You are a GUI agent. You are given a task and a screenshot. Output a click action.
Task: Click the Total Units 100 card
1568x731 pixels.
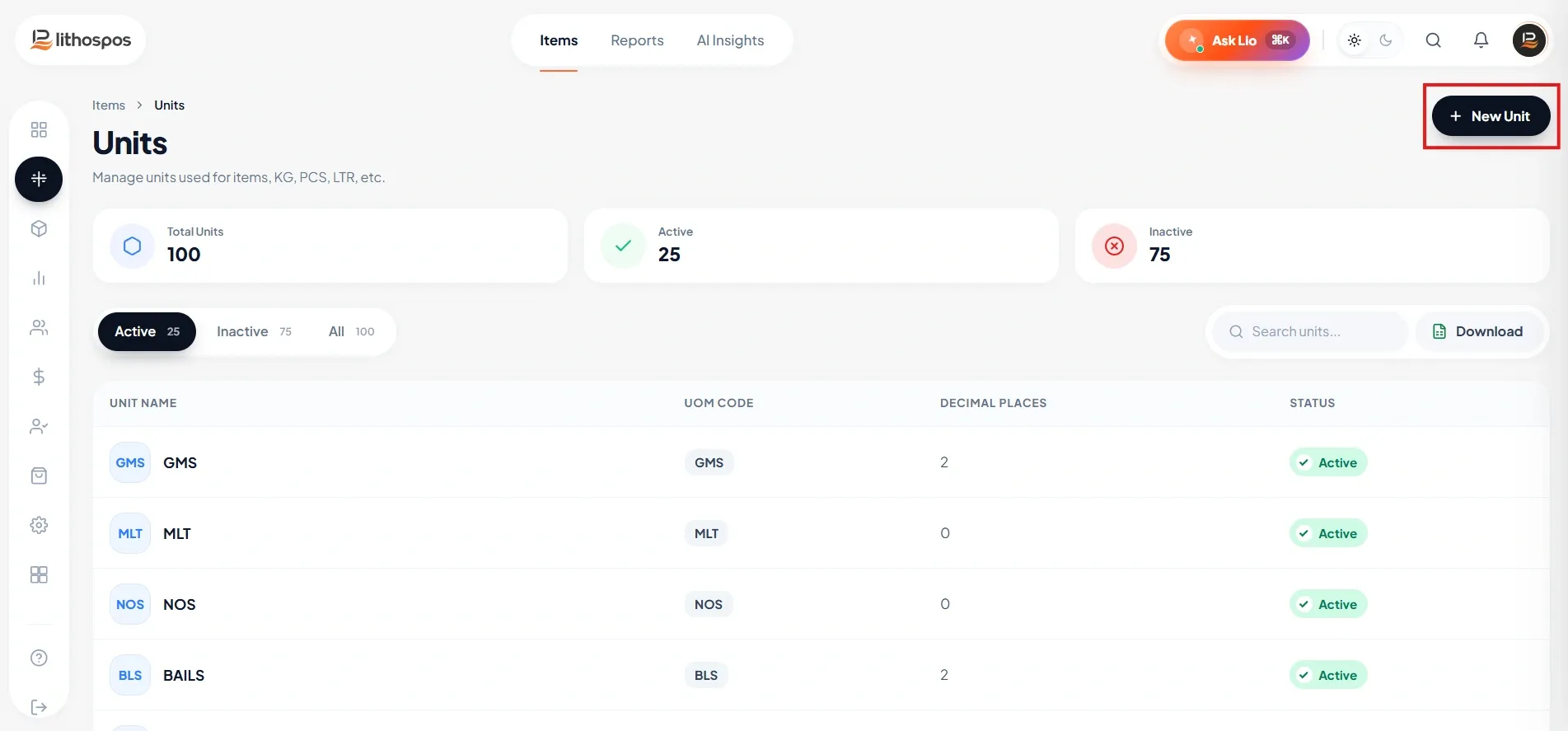pyautogui.click(x=330, y=246)
